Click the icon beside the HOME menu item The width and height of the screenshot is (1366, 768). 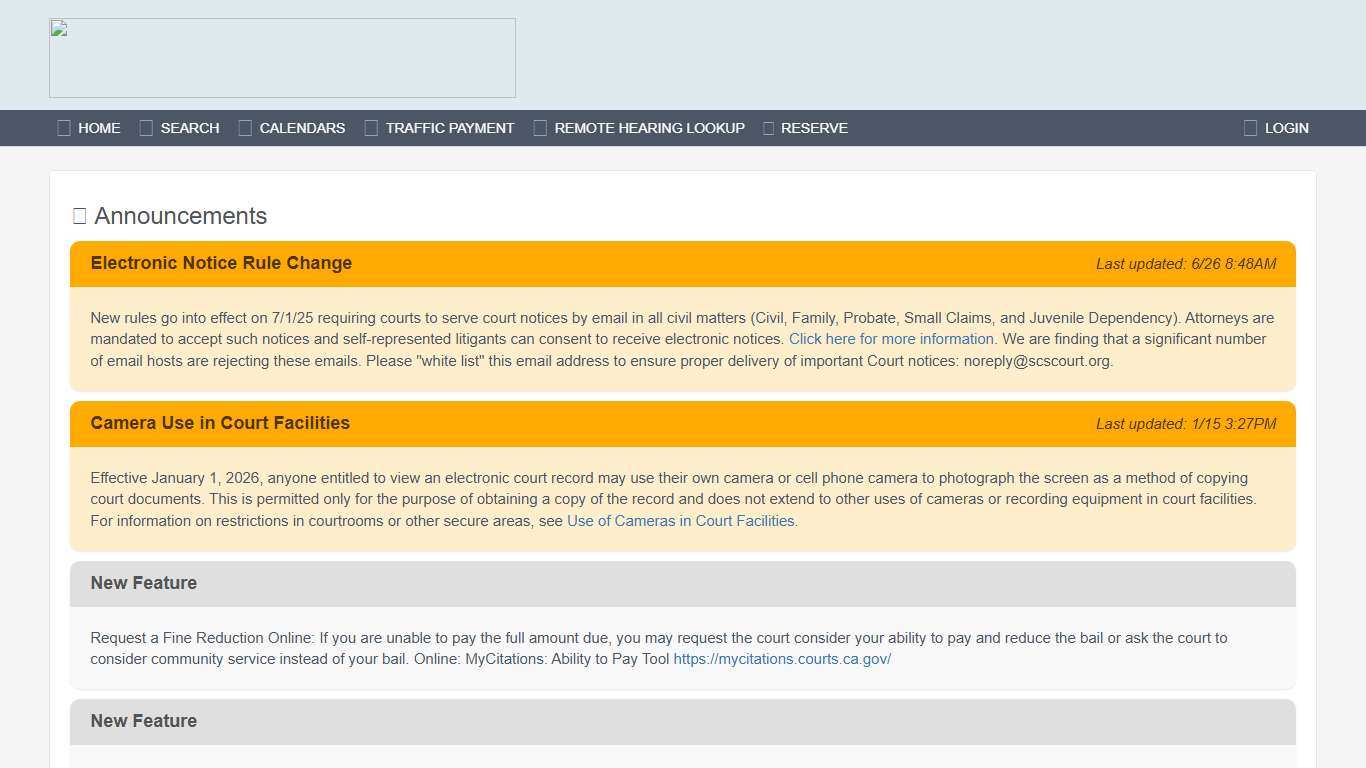[x=64, y=128]
